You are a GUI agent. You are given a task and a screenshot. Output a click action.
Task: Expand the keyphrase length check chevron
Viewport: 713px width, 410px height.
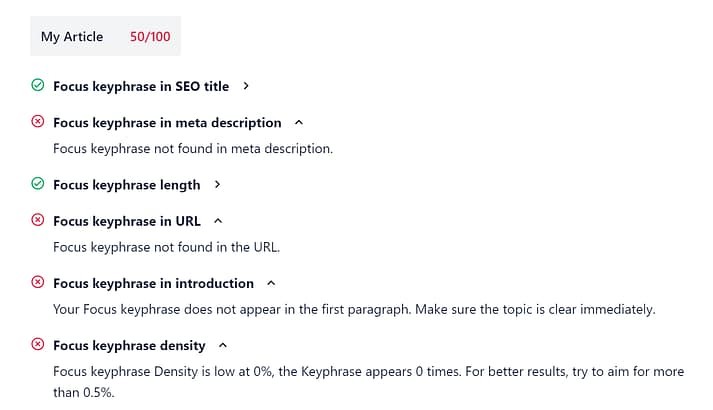click(x=217, y=184)
